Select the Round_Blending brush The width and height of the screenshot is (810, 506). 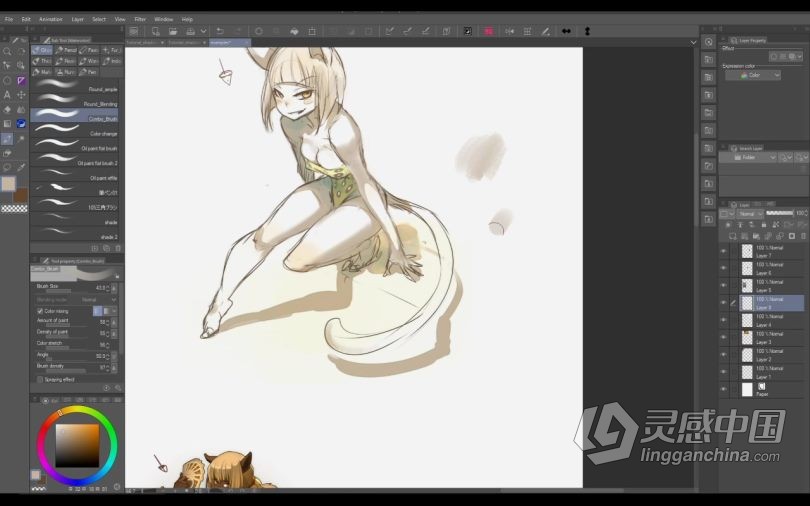[x=75, y=101]
